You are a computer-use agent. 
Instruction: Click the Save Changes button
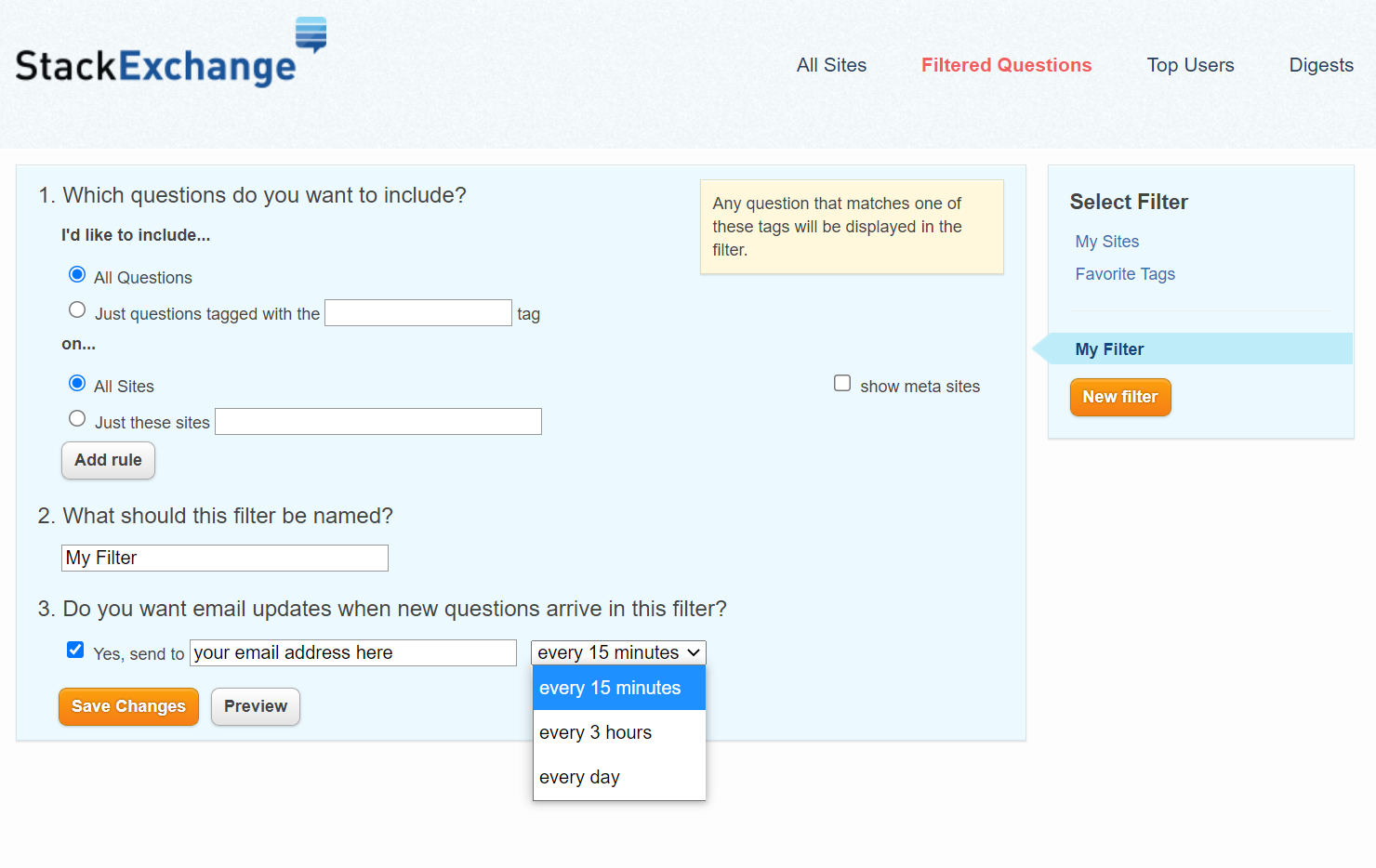click(x=128, y=706)
